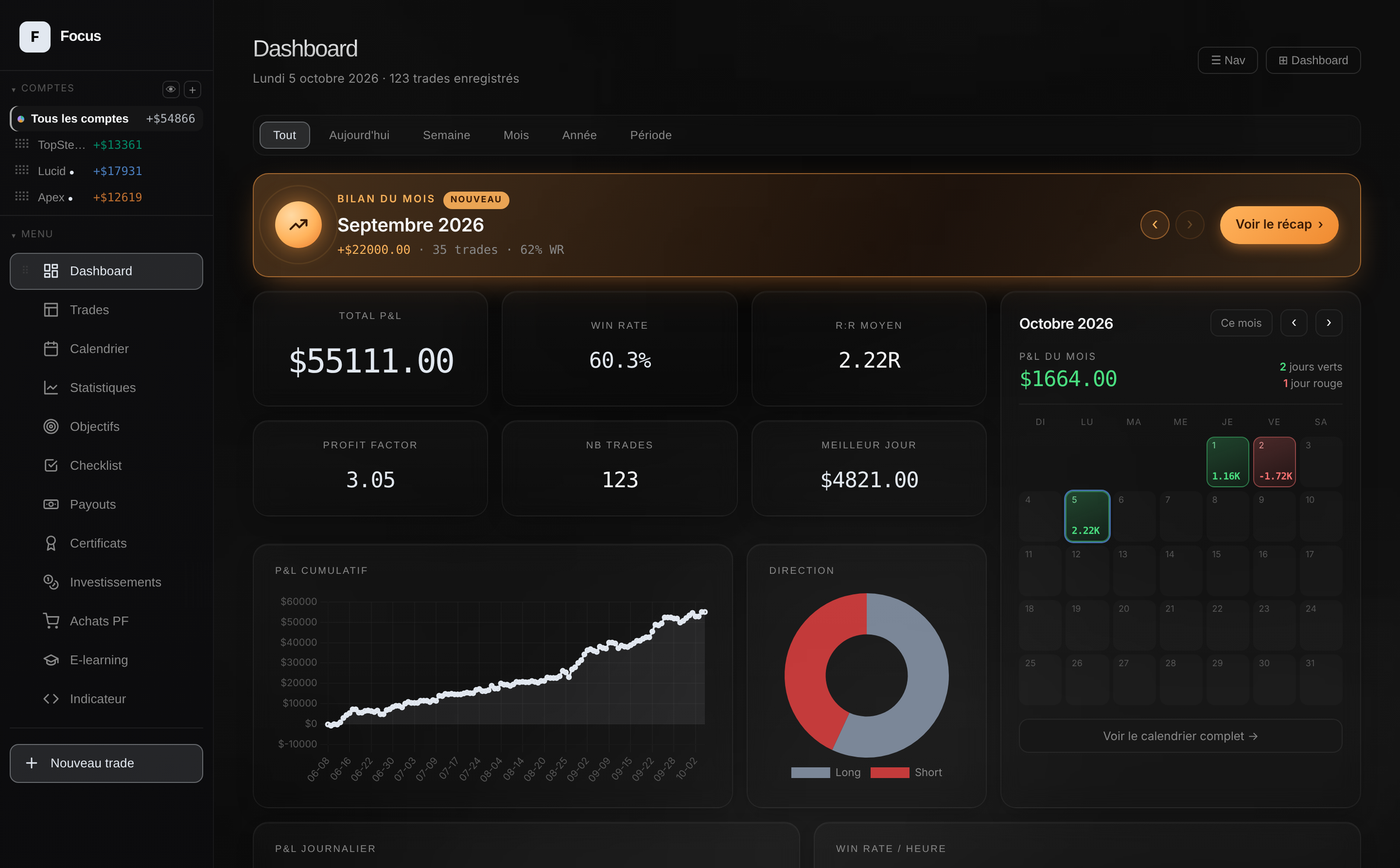Collapse the MENU section arrow

click(13, 235)
